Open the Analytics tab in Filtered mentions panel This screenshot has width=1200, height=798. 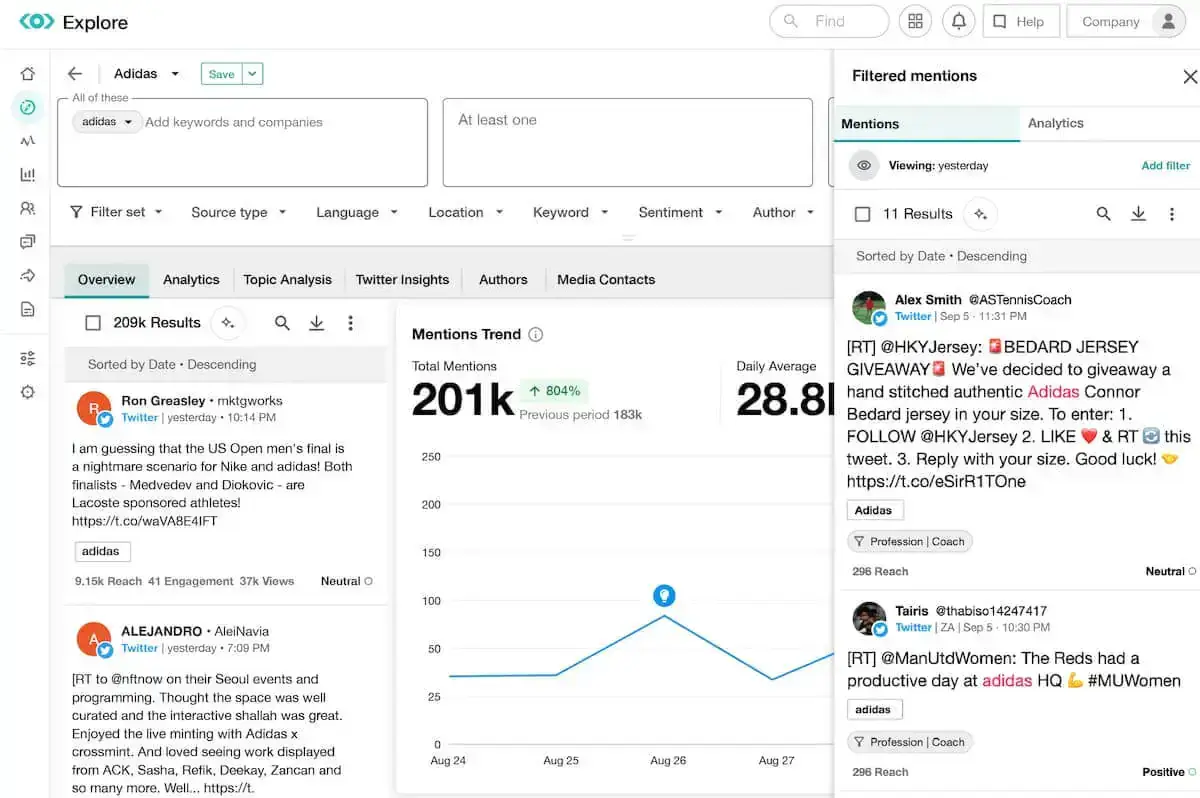coord(1055,123)
